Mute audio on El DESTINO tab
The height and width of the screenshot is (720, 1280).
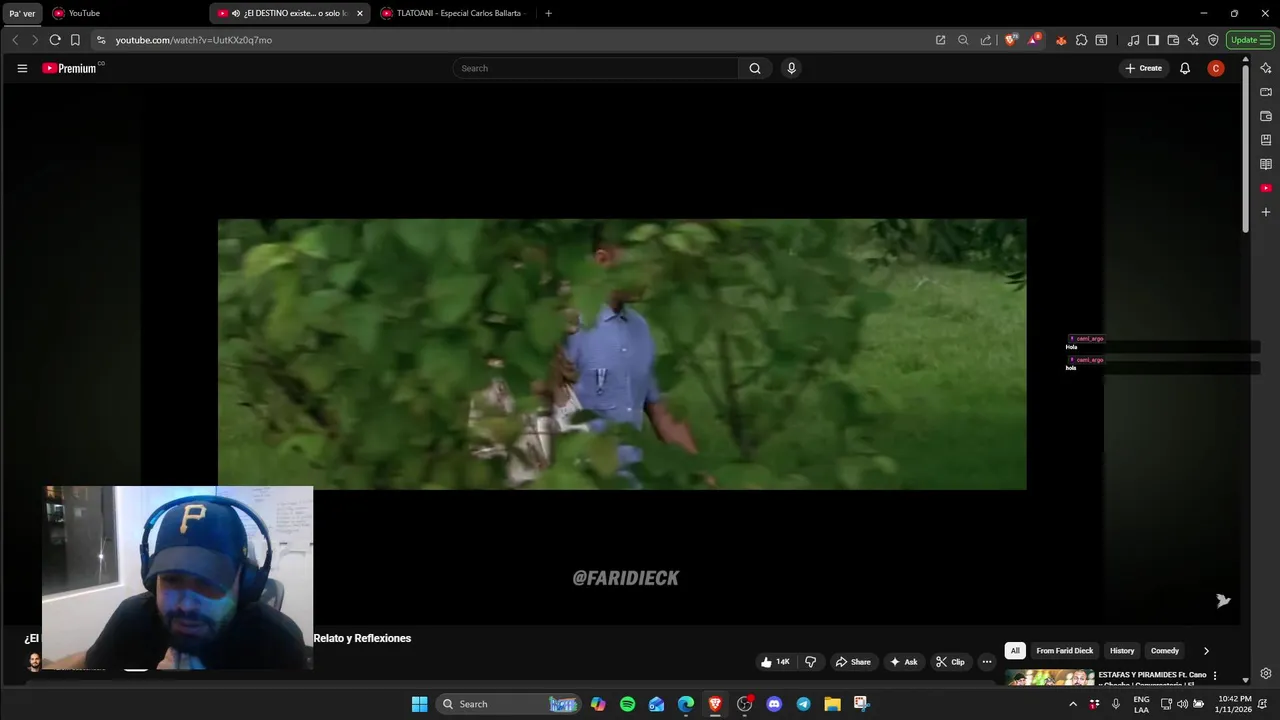(236, 13)
